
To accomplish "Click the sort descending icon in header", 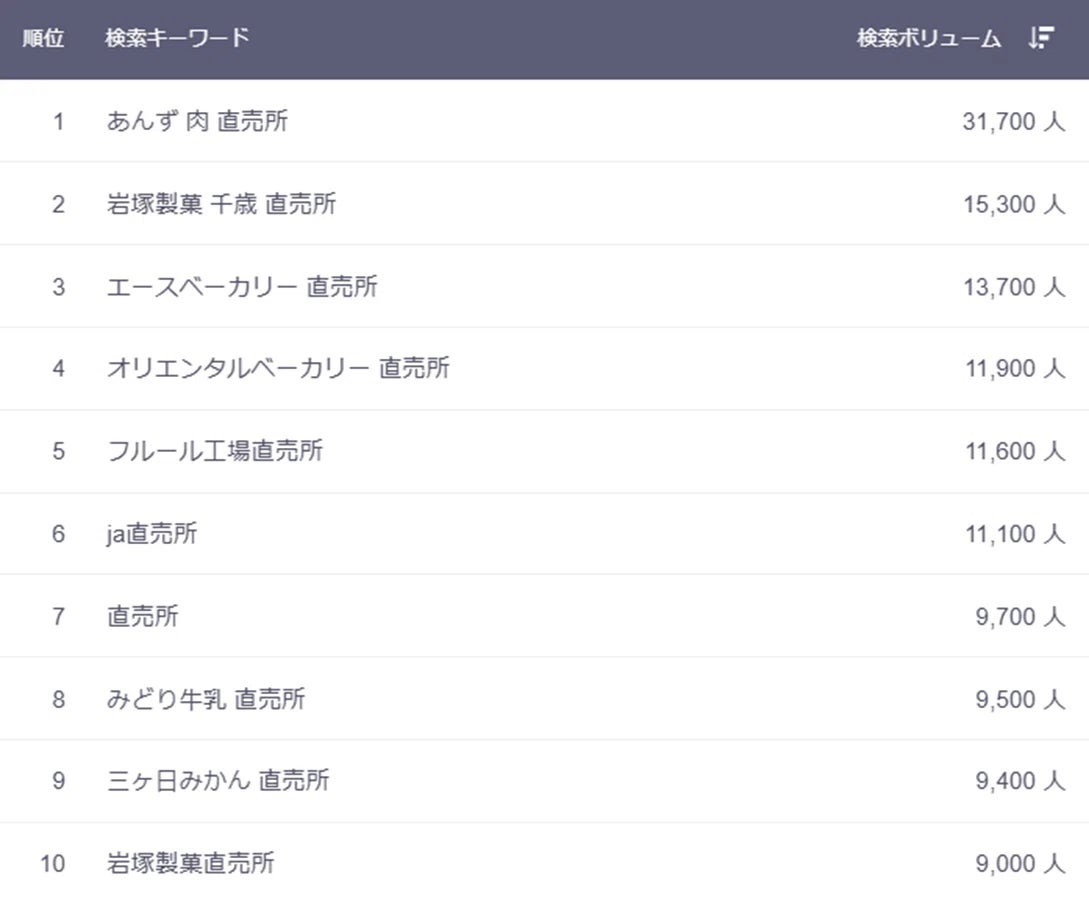I will [x=1041, y=39].
